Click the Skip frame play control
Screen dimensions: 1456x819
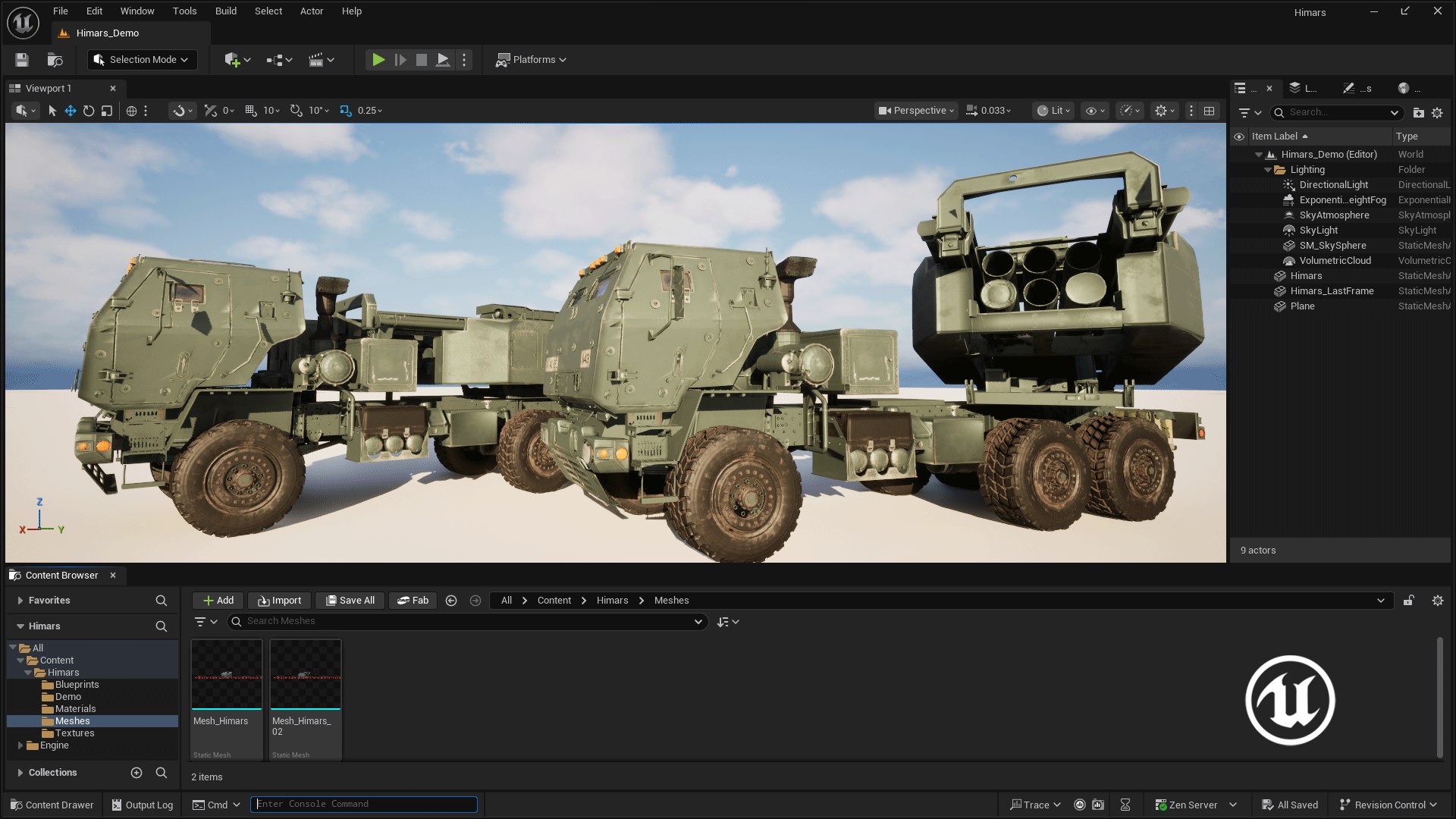pyautogui.click(x=400, y=60)
